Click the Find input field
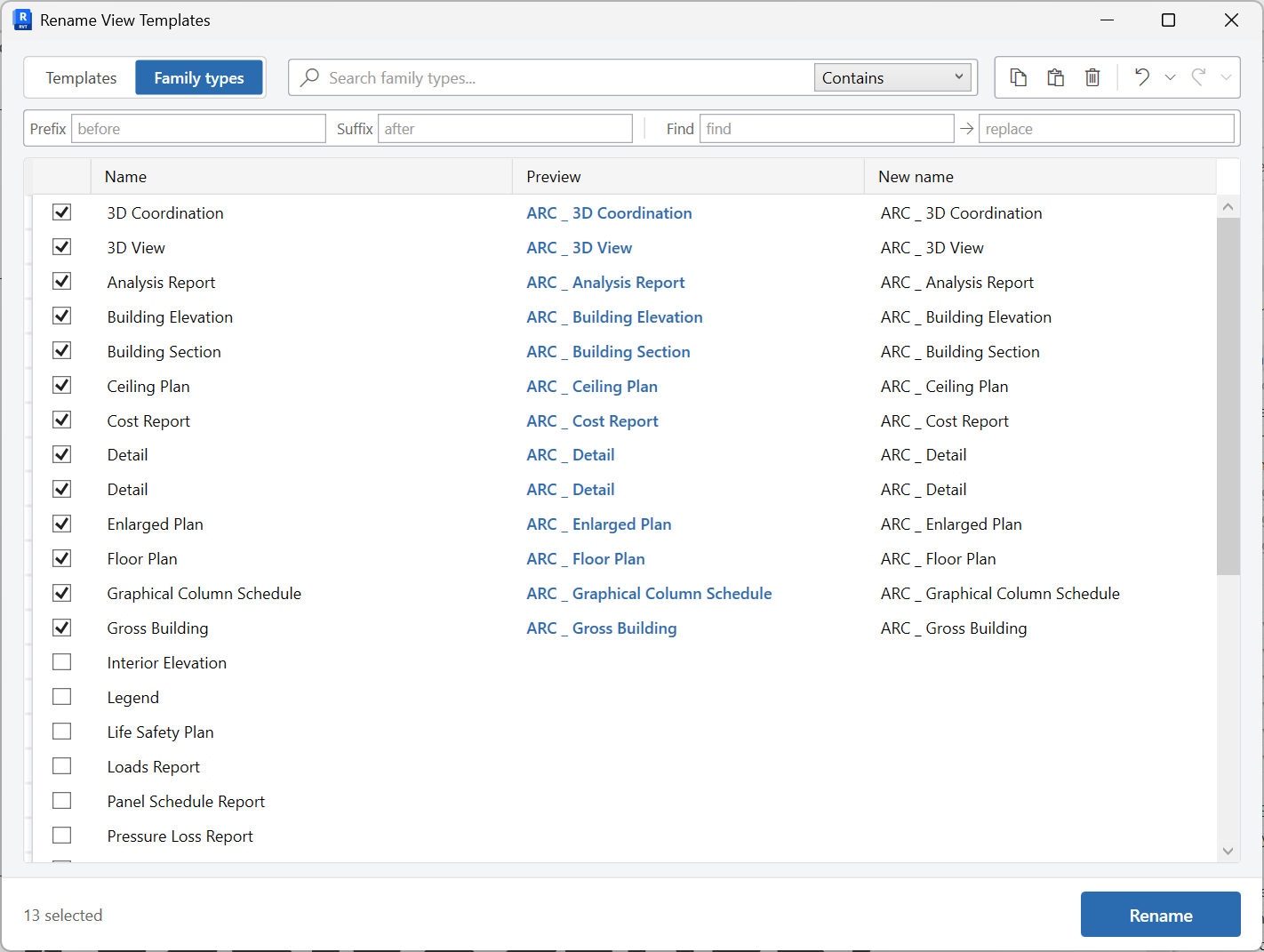This screenshot has height=952, width=1264. (x=827, y=129)
